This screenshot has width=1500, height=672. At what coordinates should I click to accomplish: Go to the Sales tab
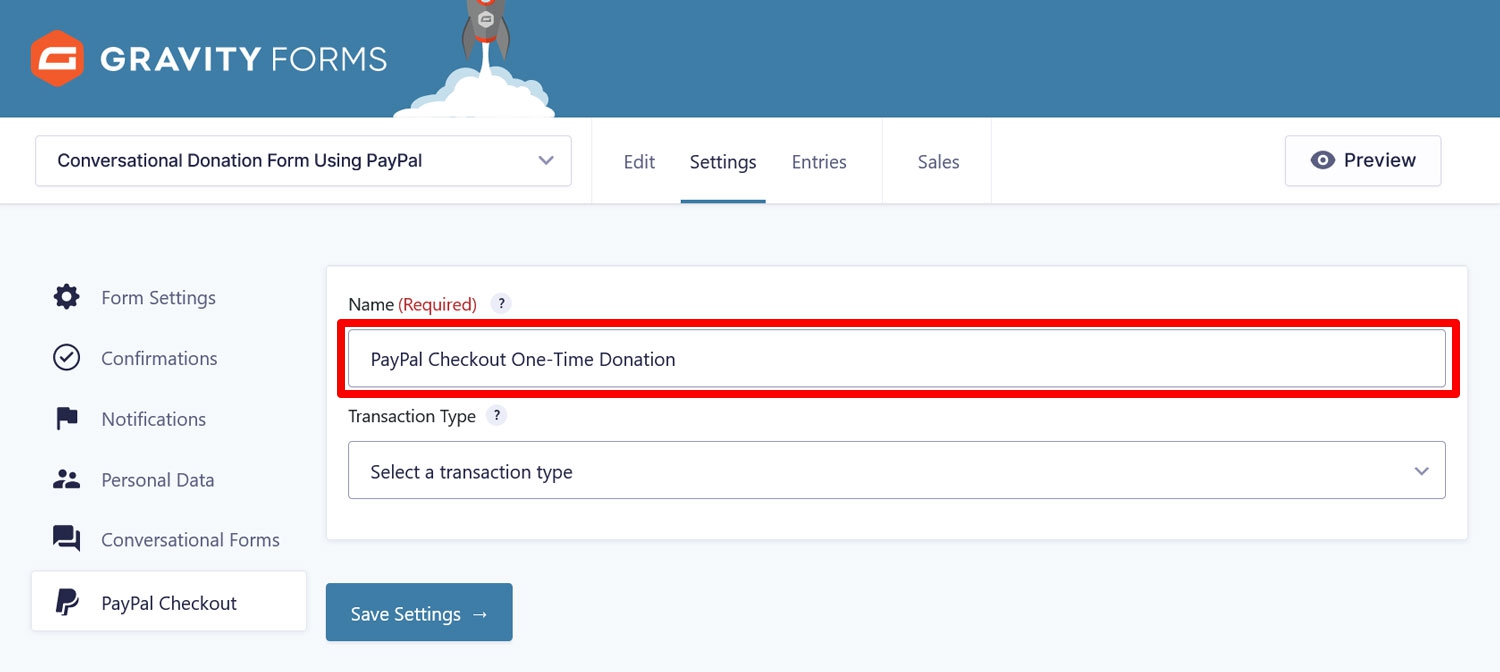point(938,162)
